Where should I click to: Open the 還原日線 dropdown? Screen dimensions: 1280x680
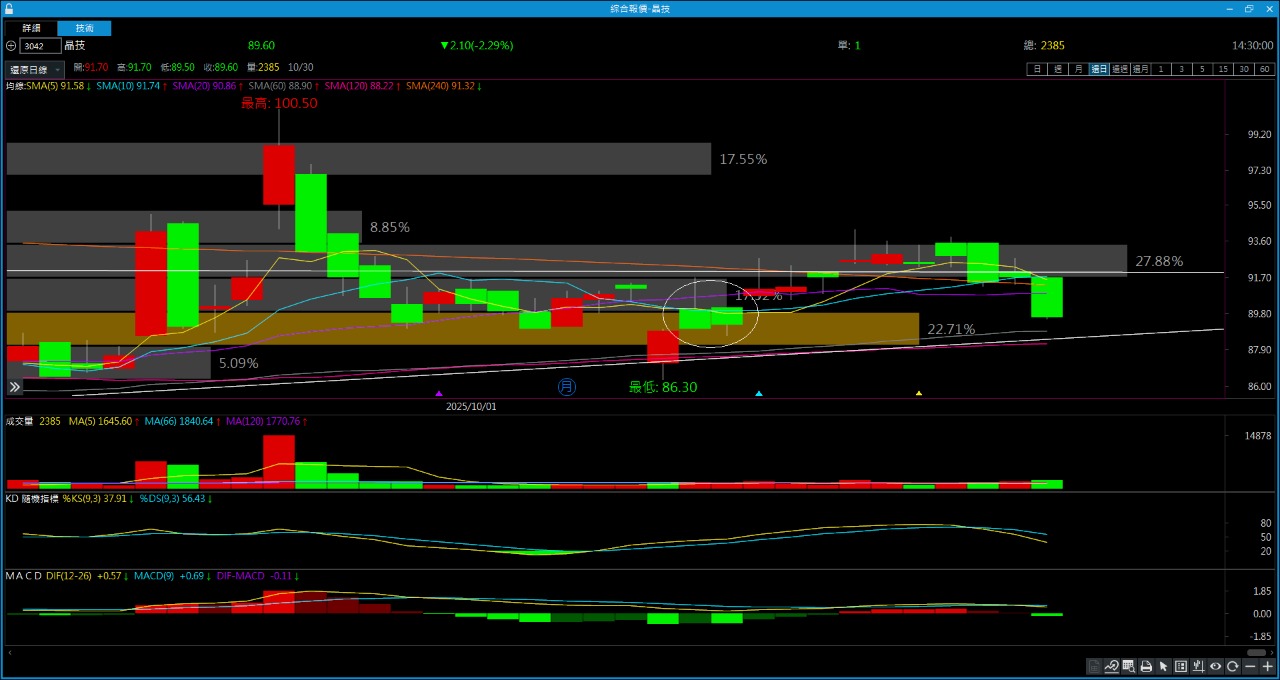pos(35,70)
